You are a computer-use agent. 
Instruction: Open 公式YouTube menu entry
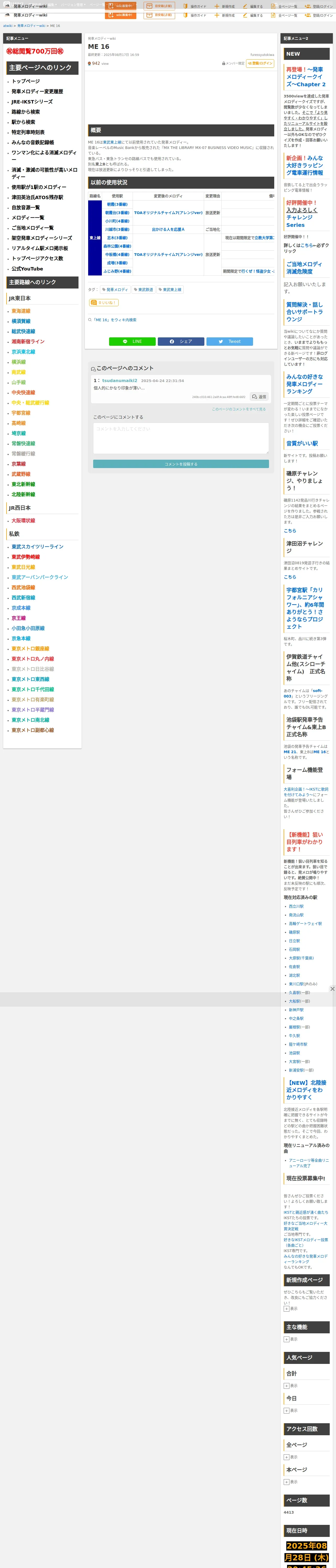tap(27, 268)
